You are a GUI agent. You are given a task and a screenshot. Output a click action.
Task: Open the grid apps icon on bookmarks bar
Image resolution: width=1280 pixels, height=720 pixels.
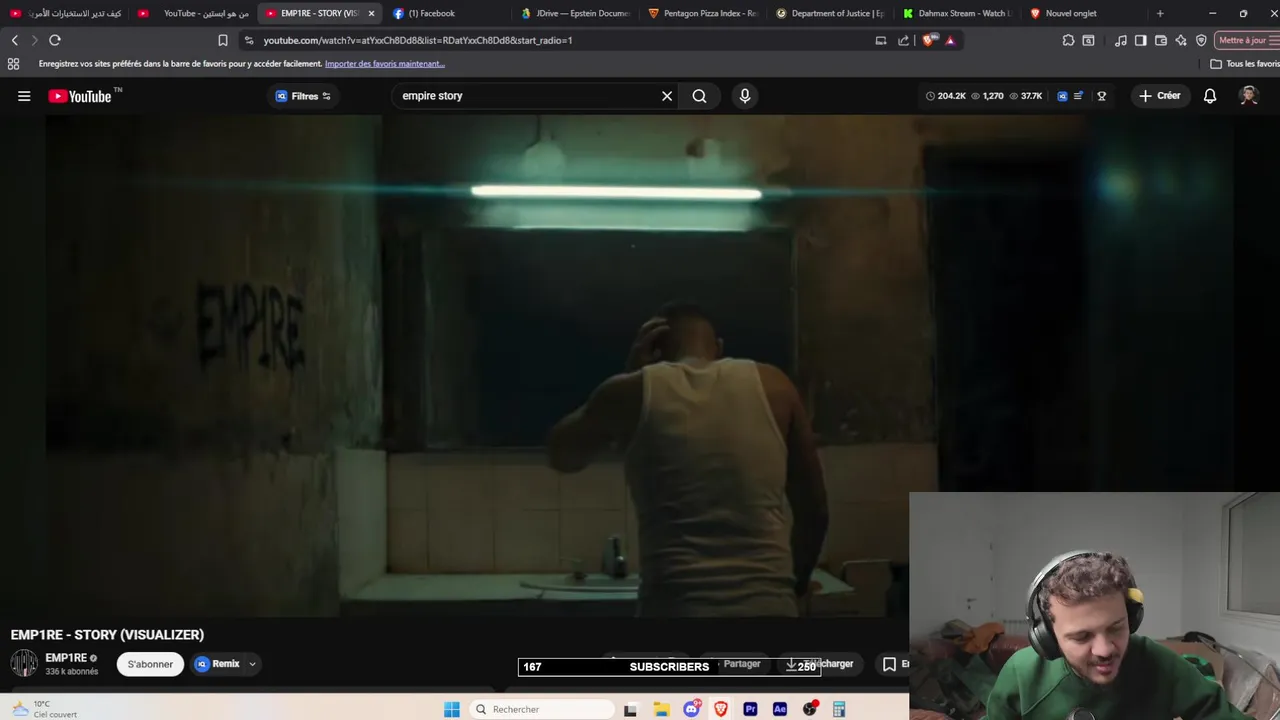tap(13, 64)
